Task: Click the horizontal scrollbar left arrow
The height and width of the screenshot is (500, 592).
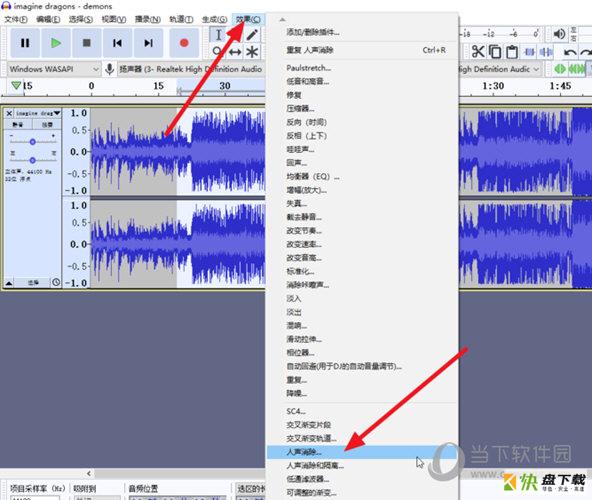Action: 89,473
